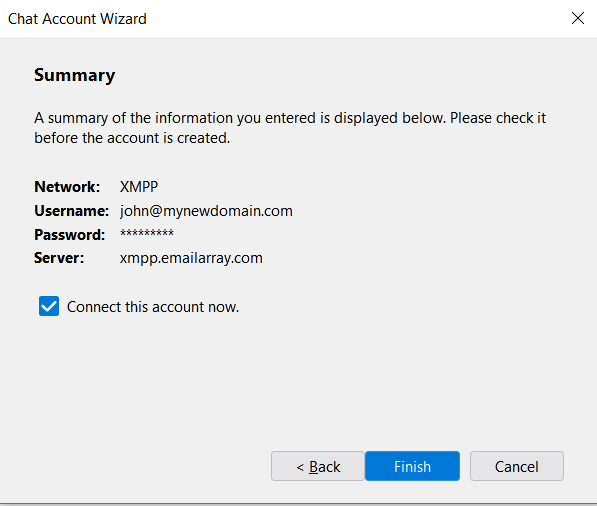
Task: Click the username john@mynewdomain.com
Action: tap(206, 211)
